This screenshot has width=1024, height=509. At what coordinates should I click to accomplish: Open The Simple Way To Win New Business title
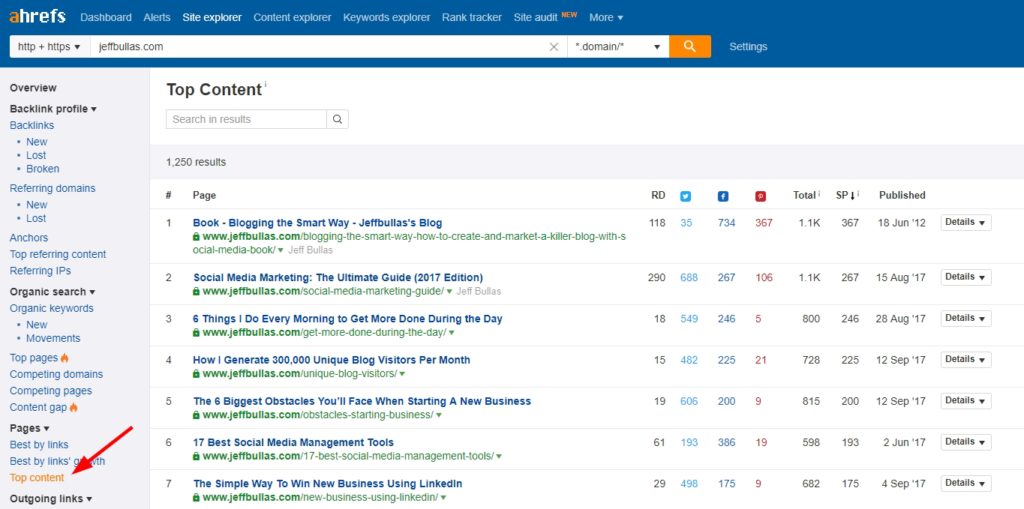(328, 484)
